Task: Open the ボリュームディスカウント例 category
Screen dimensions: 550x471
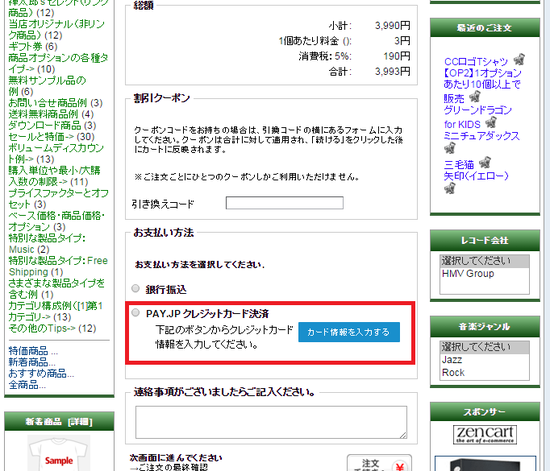Action: pyautogui.click(x=56, y=153)
